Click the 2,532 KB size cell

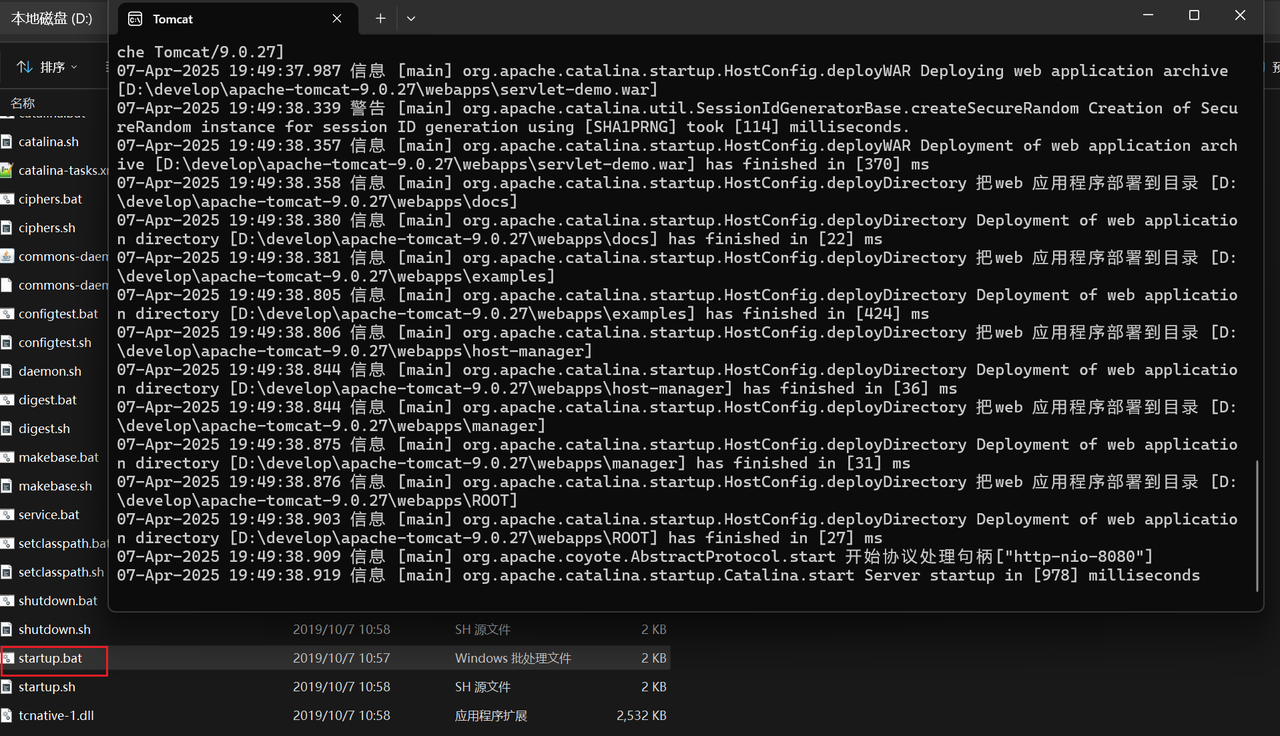coord(642,716)
